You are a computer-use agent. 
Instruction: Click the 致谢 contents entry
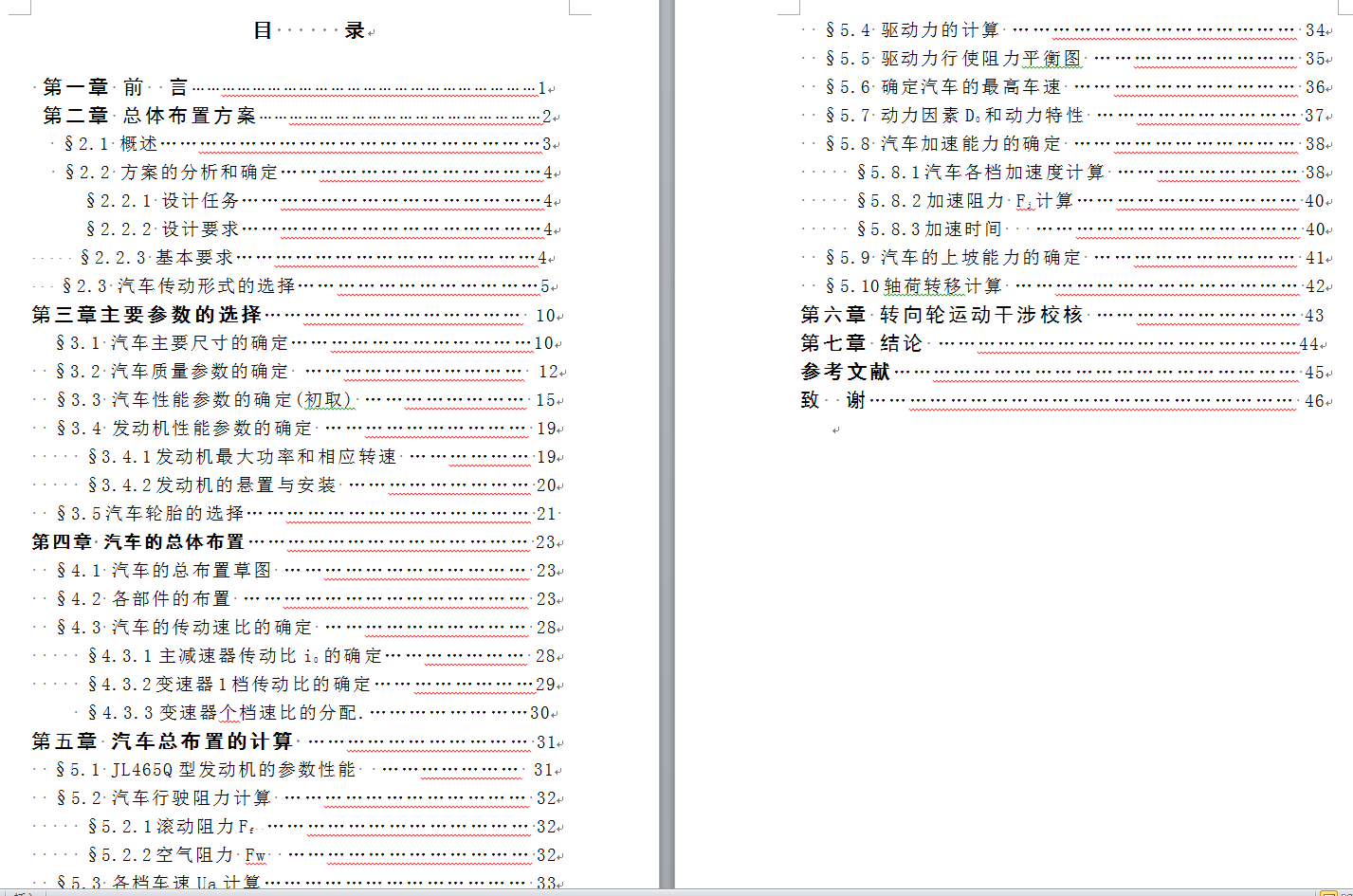(1063, 400)
